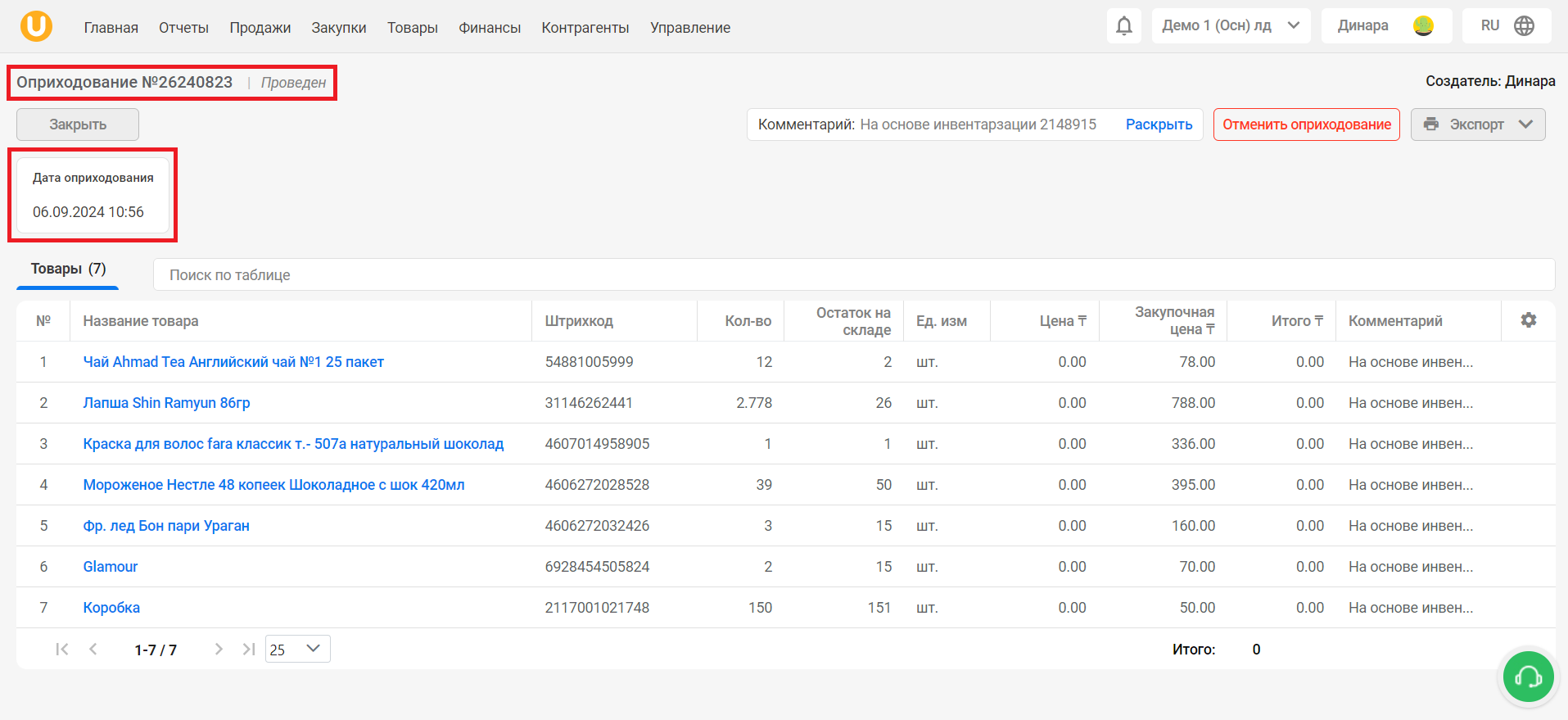The image size is (1568, 720).
Task: Open the Финансы menu
Action: pyautogui.click(x=490, y=28)
